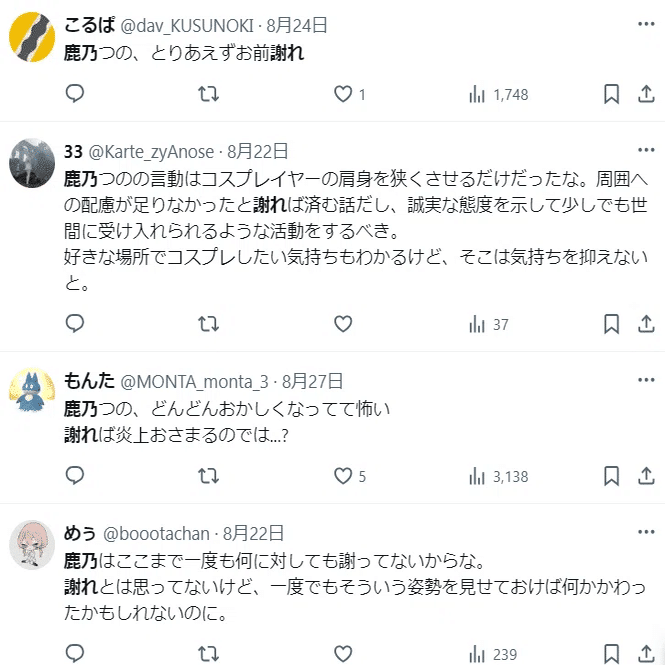Viewport: 665px width, 665px height.
Task: Like the tweet by こるぱ
Action: click(343, 94)
